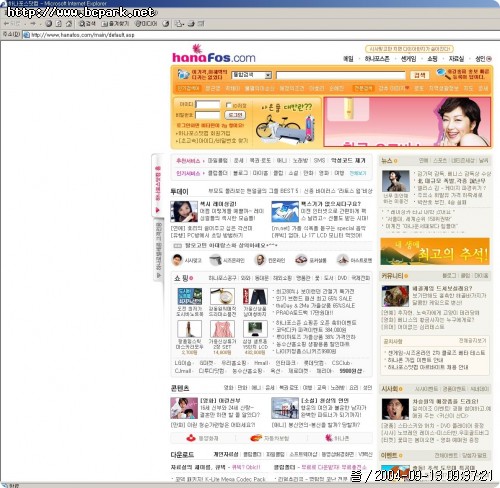Click the last game icon in the games row
This screenshot has width=500, height=488.
click(x=343, y=260)
